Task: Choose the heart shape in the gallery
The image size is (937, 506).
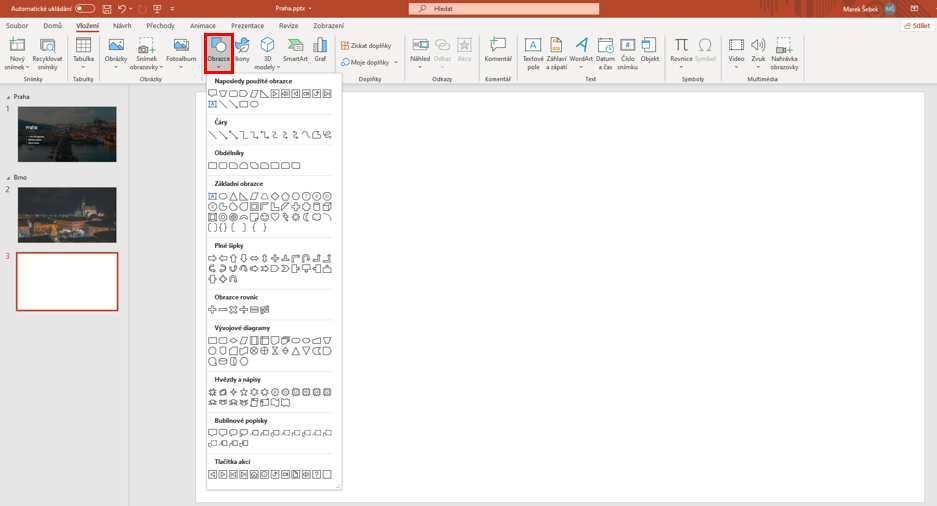Action: point(275,217)
